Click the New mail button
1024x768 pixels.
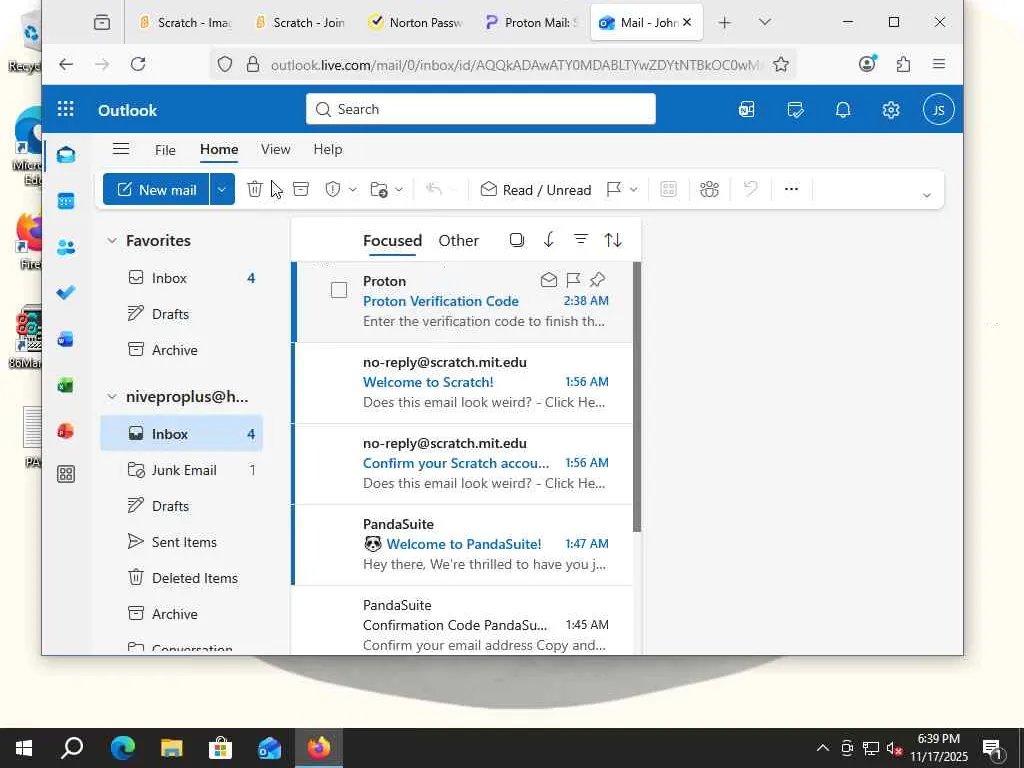coord(156,189)
